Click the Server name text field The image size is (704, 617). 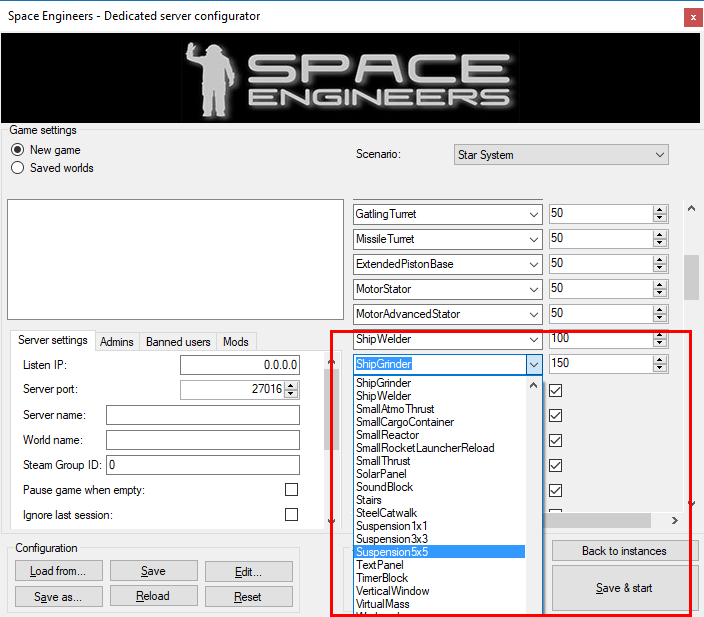click(202, 415)
